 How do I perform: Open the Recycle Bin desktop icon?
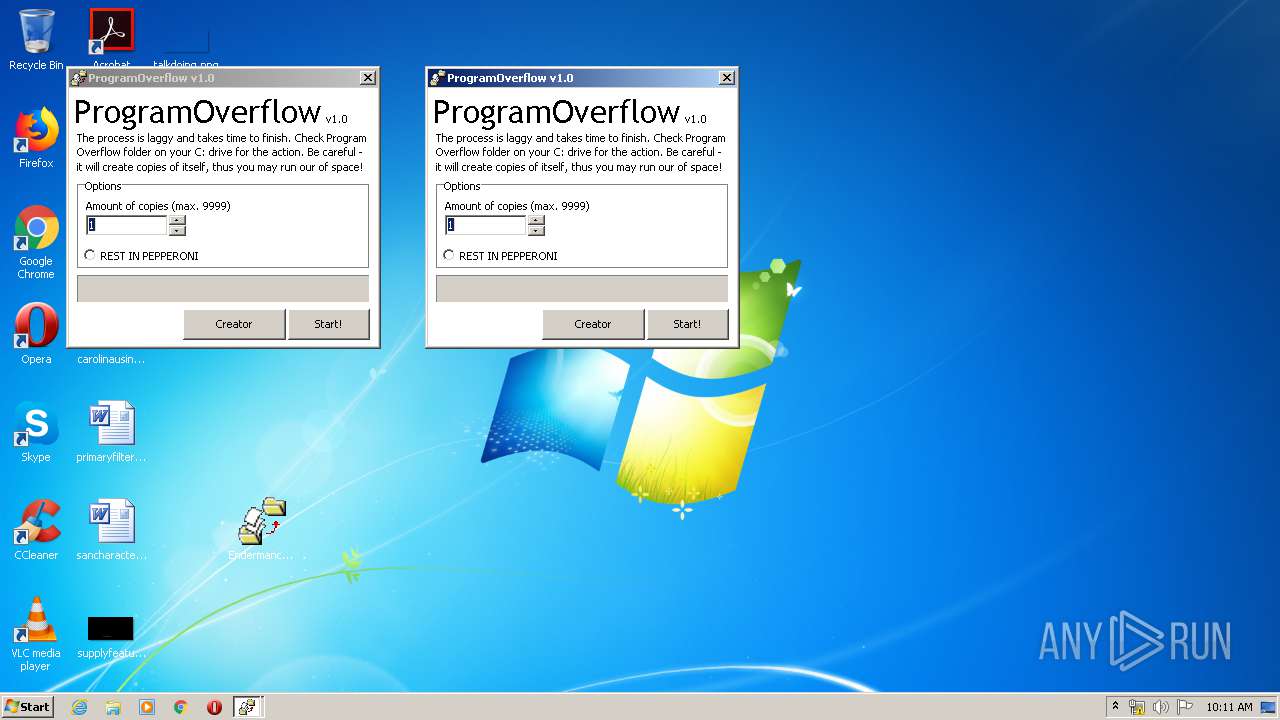tap(36, 40)
